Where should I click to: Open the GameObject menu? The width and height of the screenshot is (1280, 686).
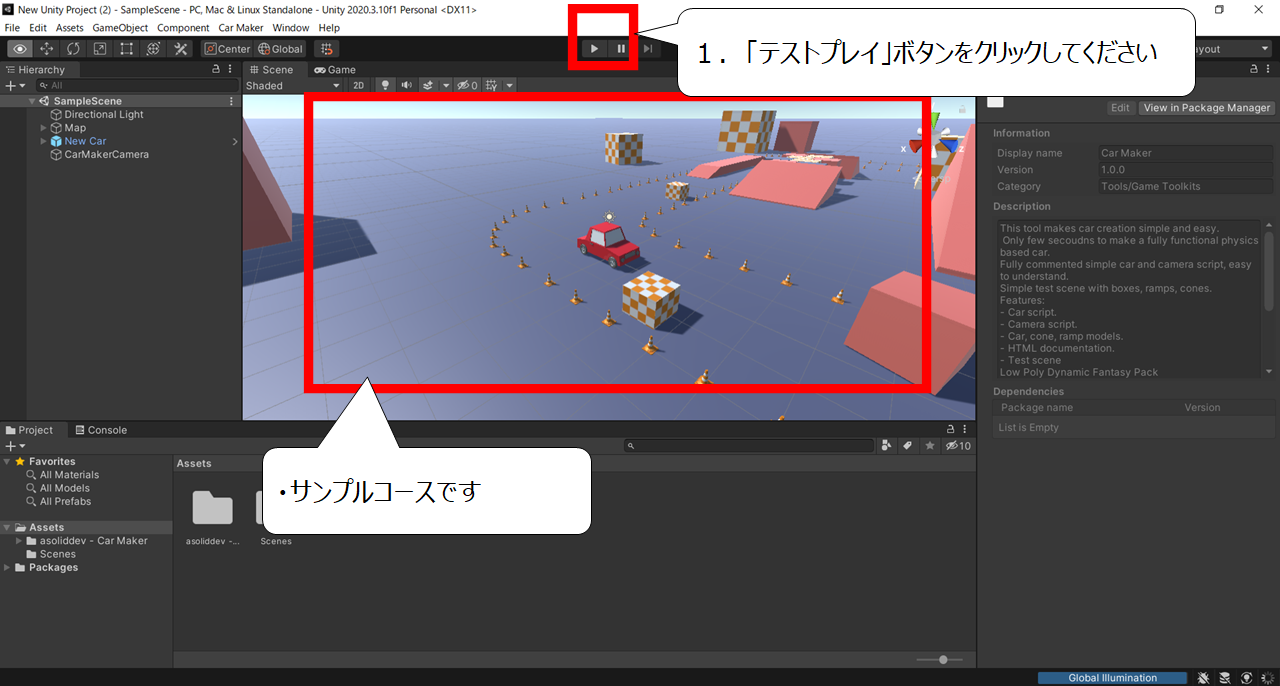click(121, 28)
